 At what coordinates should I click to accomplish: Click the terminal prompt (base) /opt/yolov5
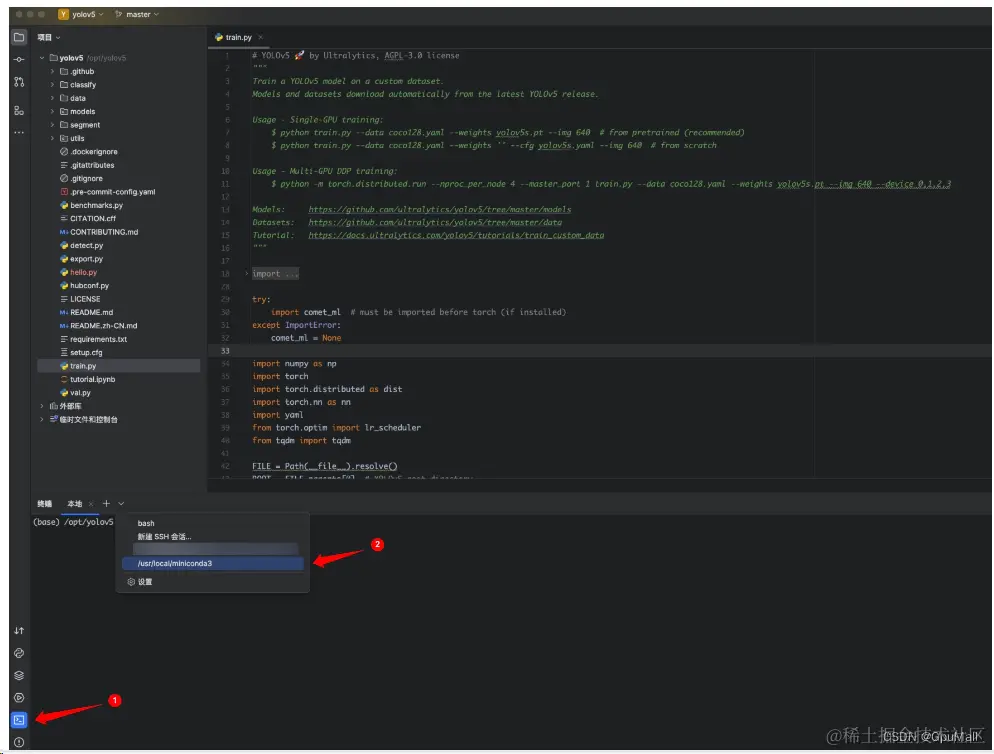[x=73, y=522]
